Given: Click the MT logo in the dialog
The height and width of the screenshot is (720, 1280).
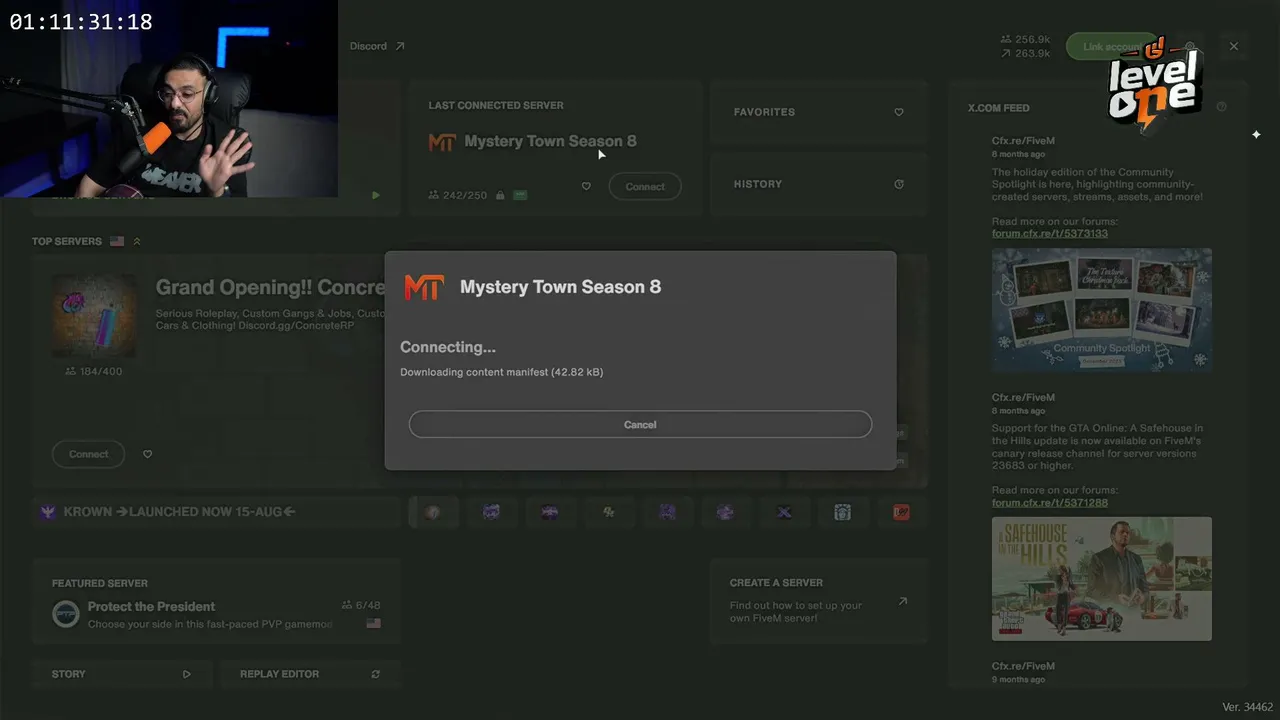Looking at the screenshot, I should [423, 287].
